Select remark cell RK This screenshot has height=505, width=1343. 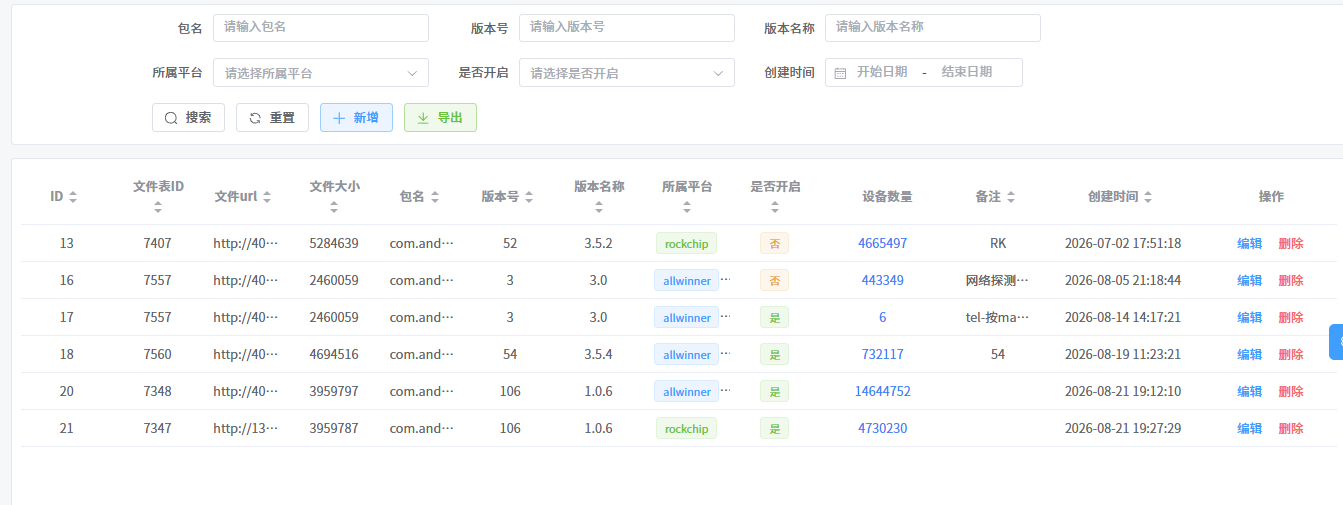coord(998,243)
